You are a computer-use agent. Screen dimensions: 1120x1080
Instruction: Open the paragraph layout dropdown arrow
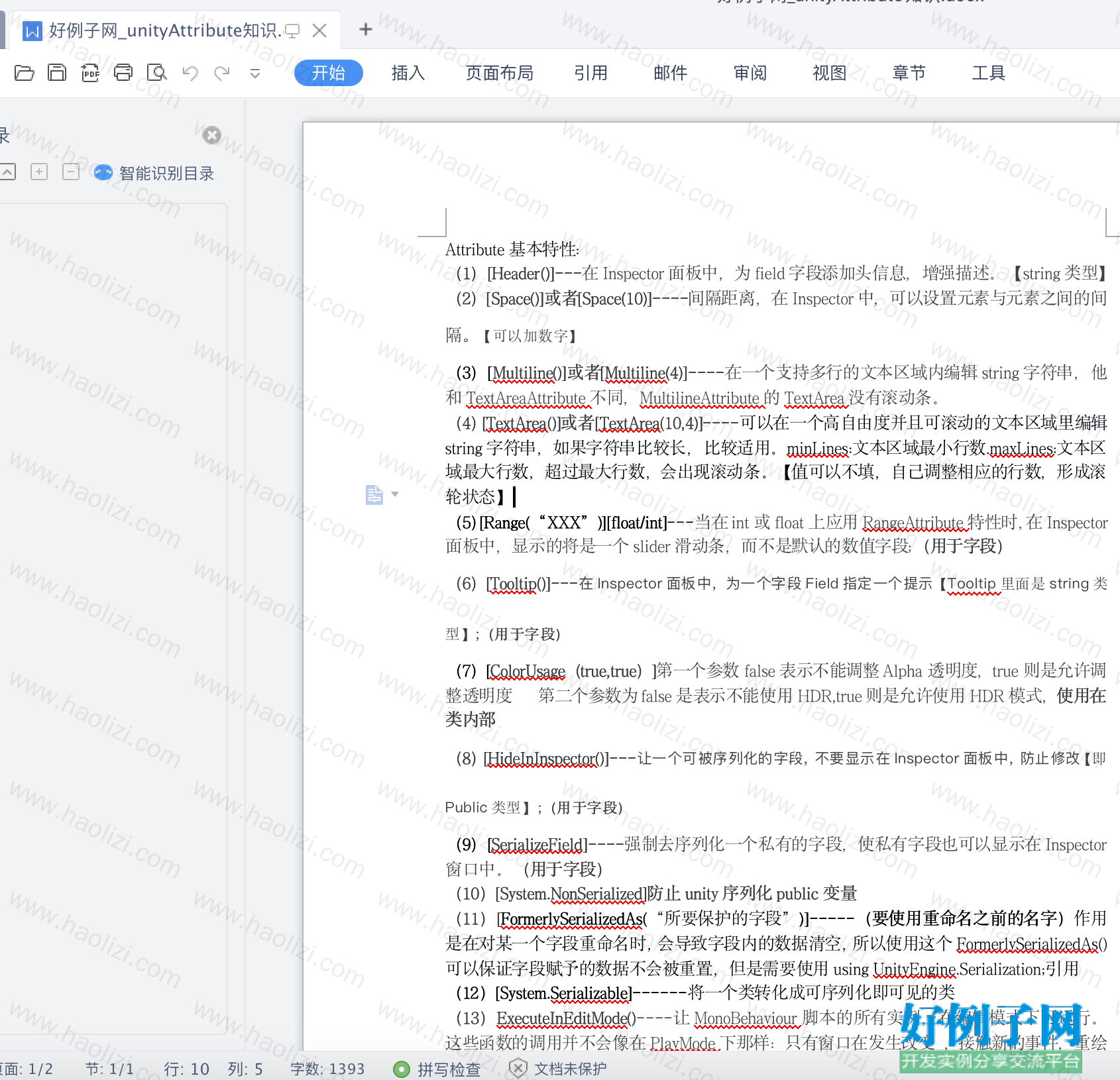[395, 494]
